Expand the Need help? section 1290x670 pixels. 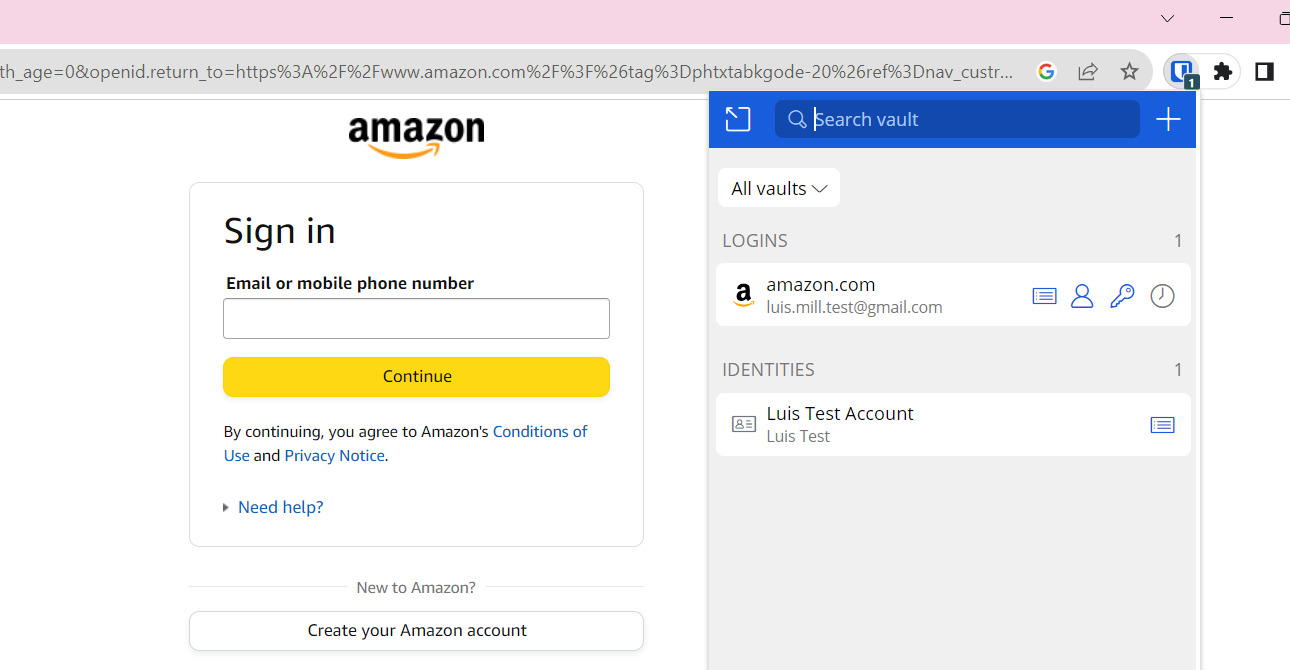coord(280,507)
